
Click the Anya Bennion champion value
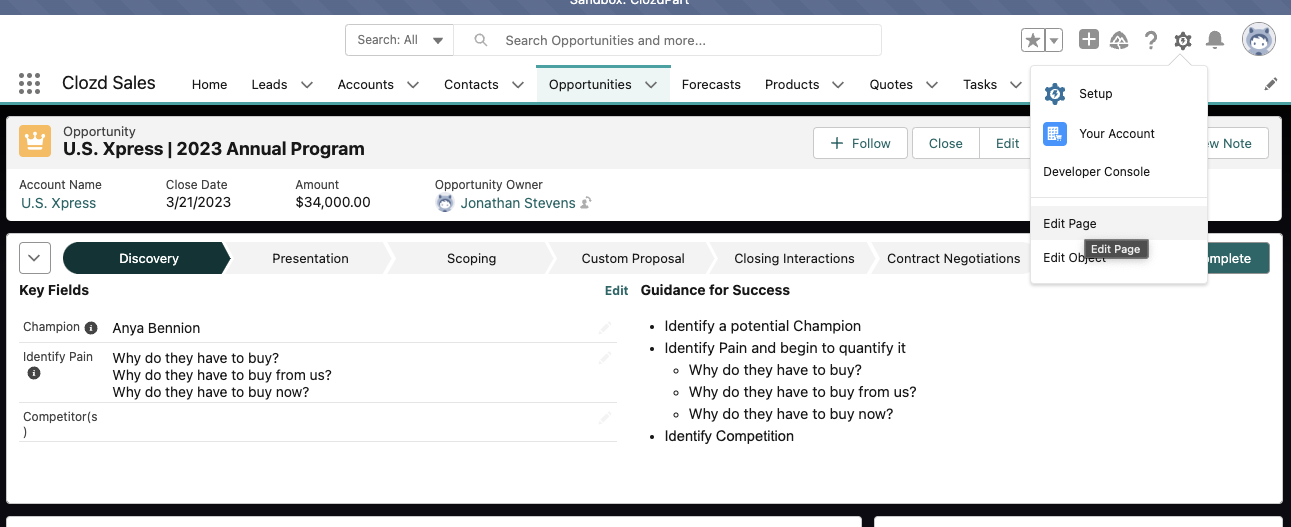(x=156, y=328)
